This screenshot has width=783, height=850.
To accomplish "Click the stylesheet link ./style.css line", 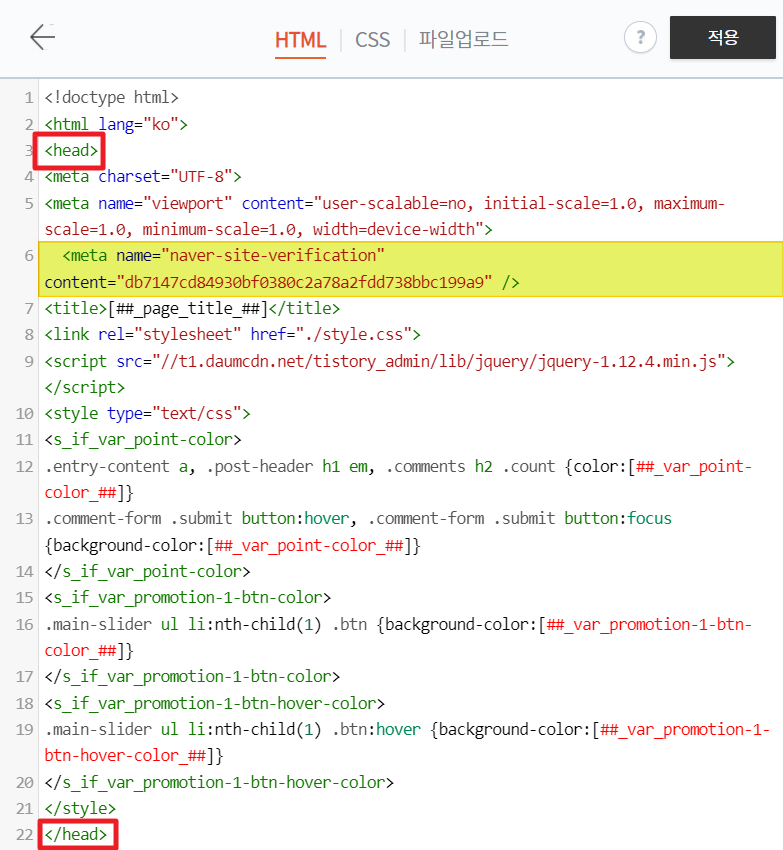I will (x=233, y=334).
